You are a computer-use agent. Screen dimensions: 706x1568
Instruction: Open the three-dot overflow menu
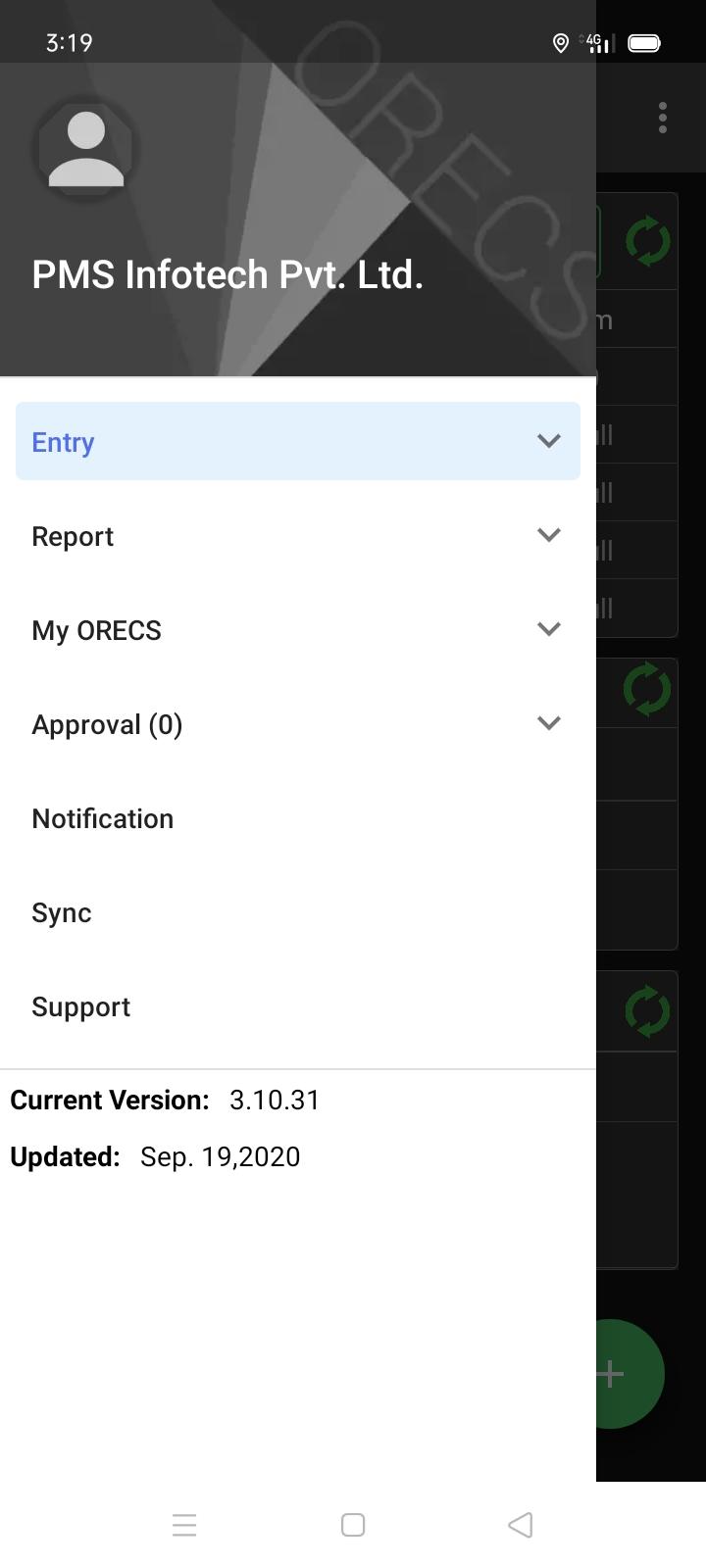663,118
